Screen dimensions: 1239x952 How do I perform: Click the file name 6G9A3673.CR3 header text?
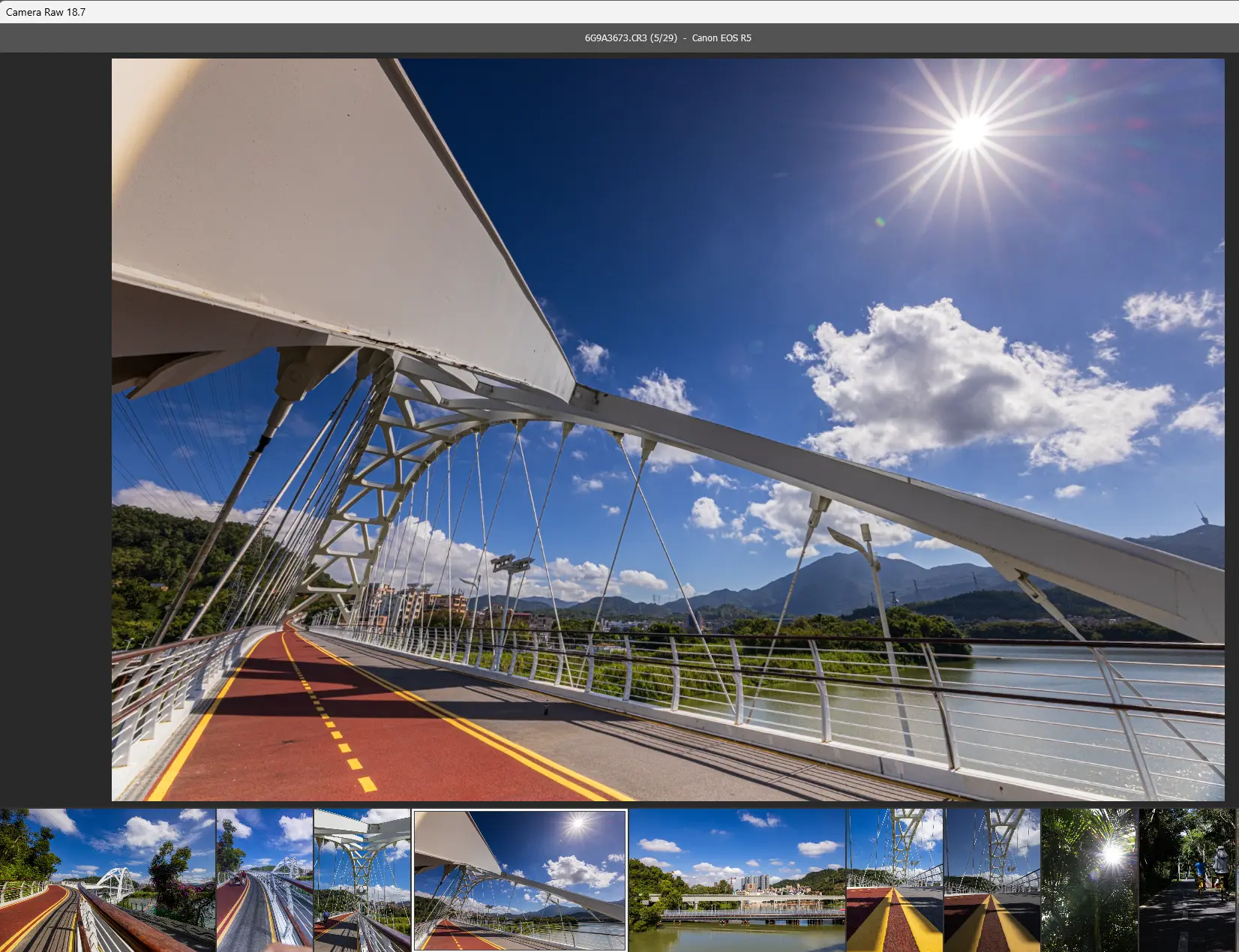[616, 38]
